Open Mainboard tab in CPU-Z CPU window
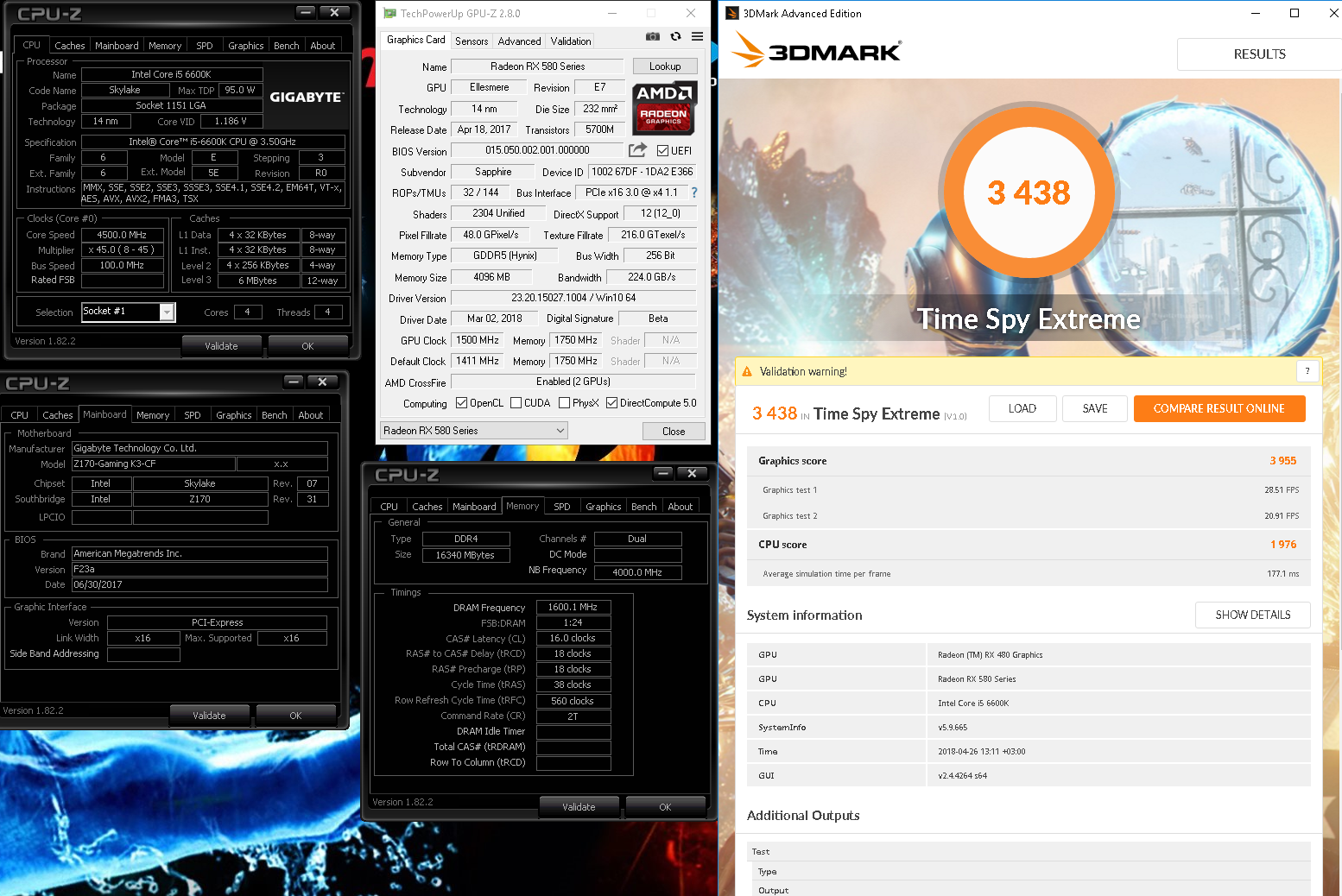 [117, 46]
